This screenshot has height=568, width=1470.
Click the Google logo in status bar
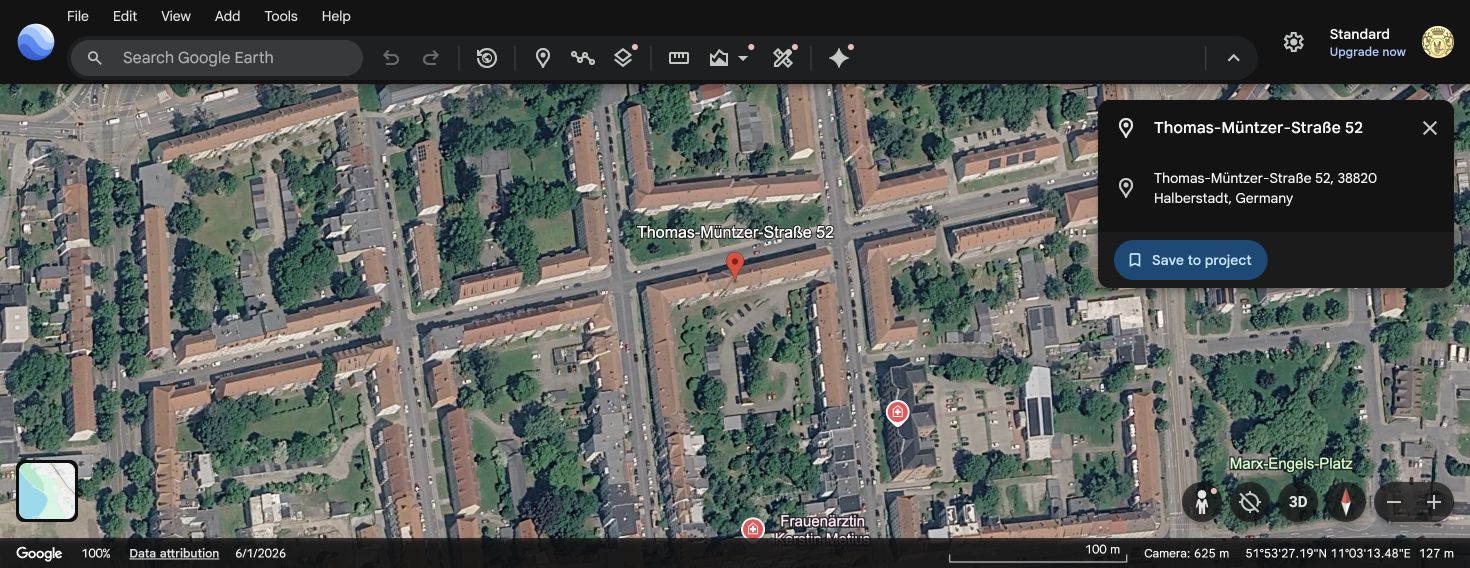click(39, 553)
